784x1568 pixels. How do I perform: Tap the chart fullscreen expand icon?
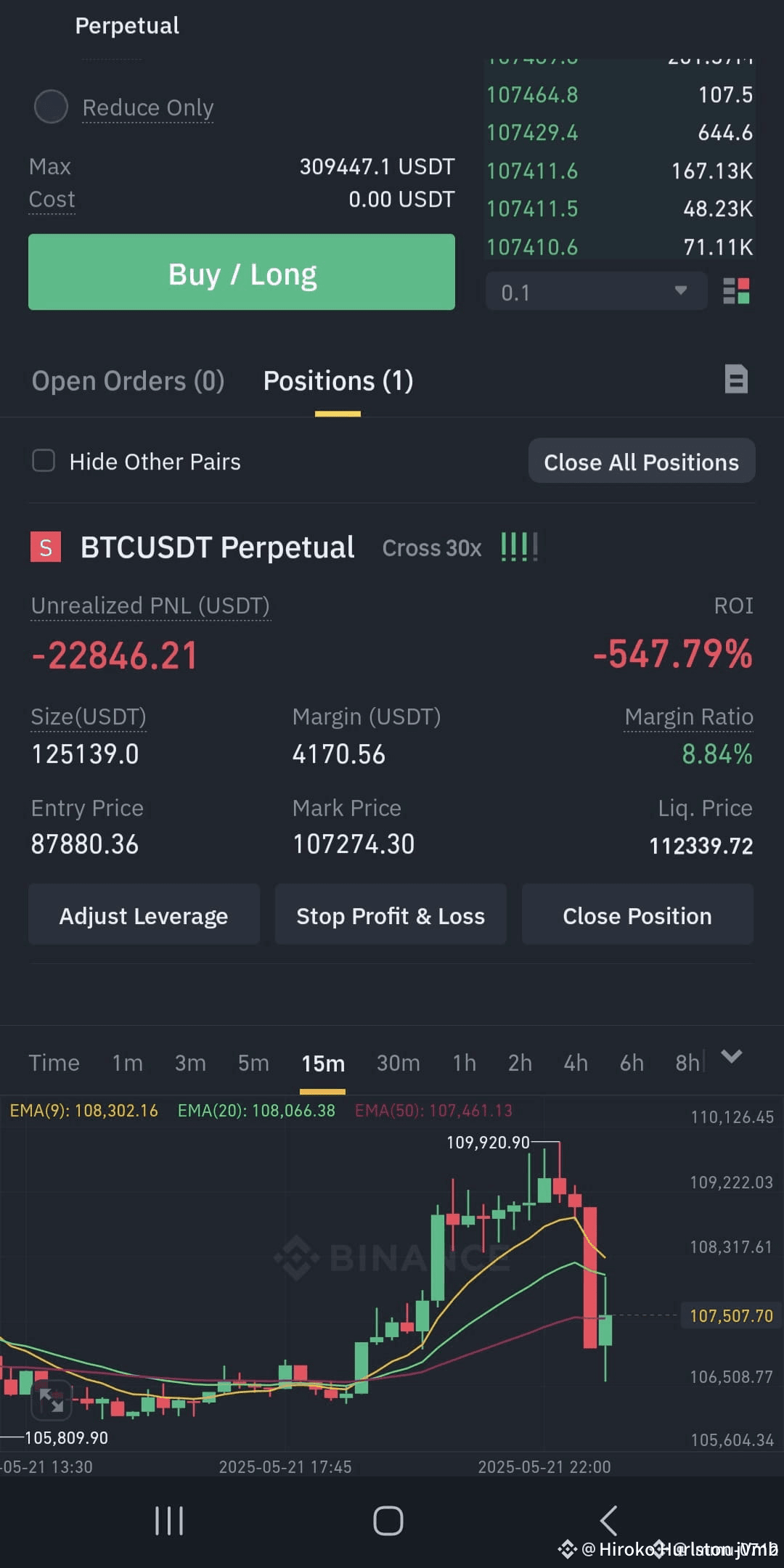[52, 1400]
